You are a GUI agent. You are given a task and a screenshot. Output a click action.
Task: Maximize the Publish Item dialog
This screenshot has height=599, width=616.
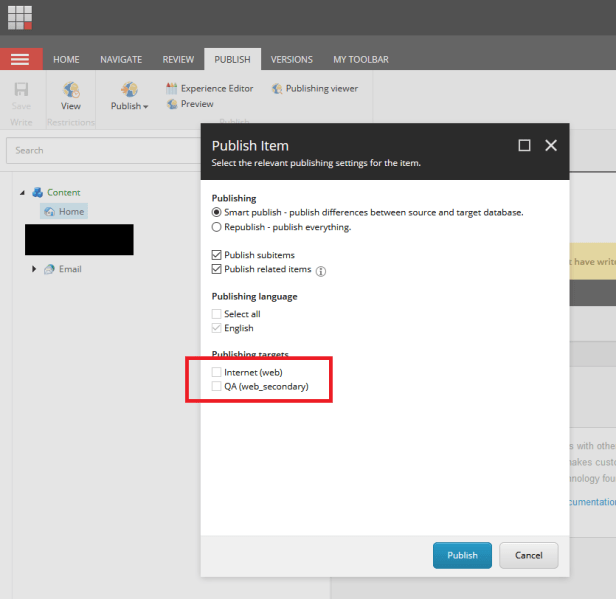click(524, 145)
